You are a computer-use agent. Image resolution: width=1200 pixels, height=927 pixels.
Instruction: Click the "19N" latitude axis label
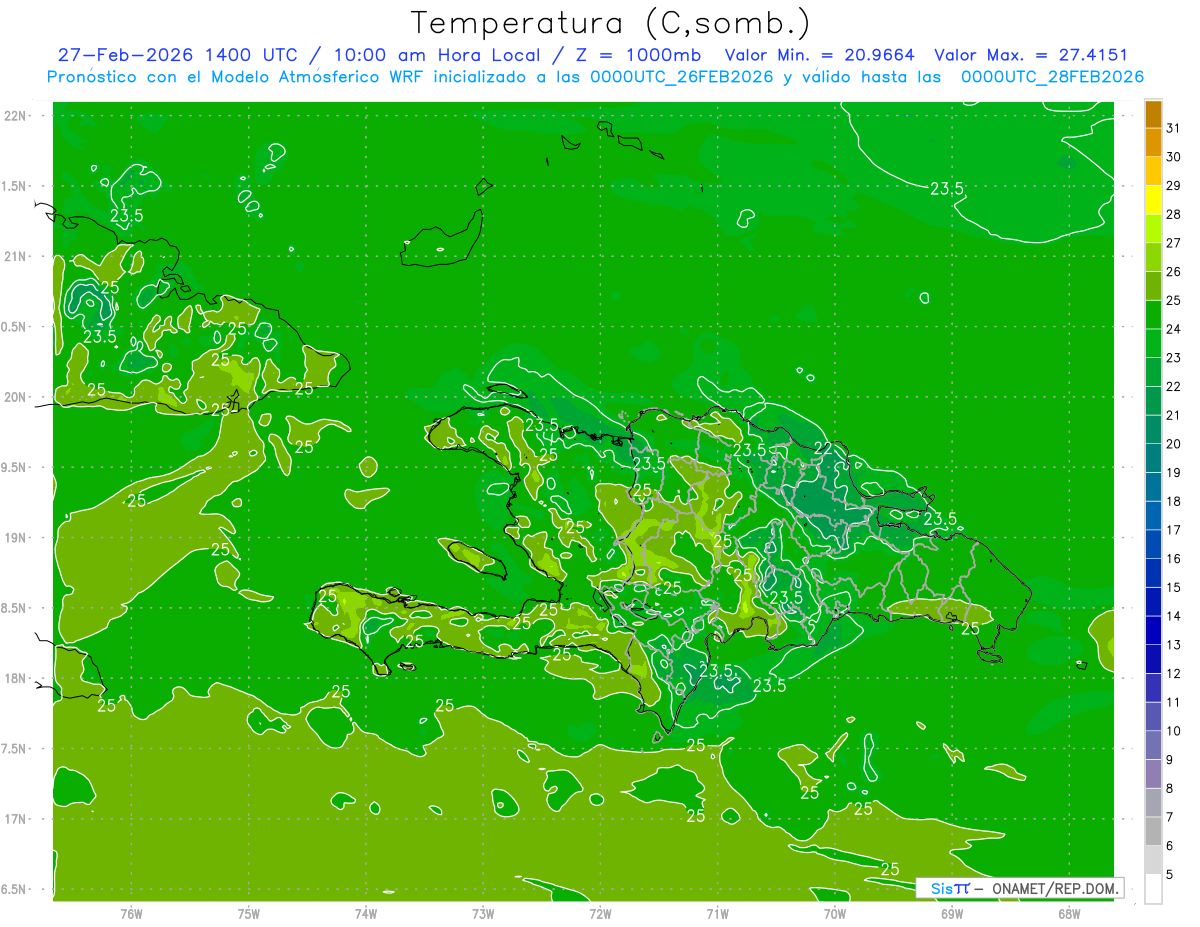point(14,537)
